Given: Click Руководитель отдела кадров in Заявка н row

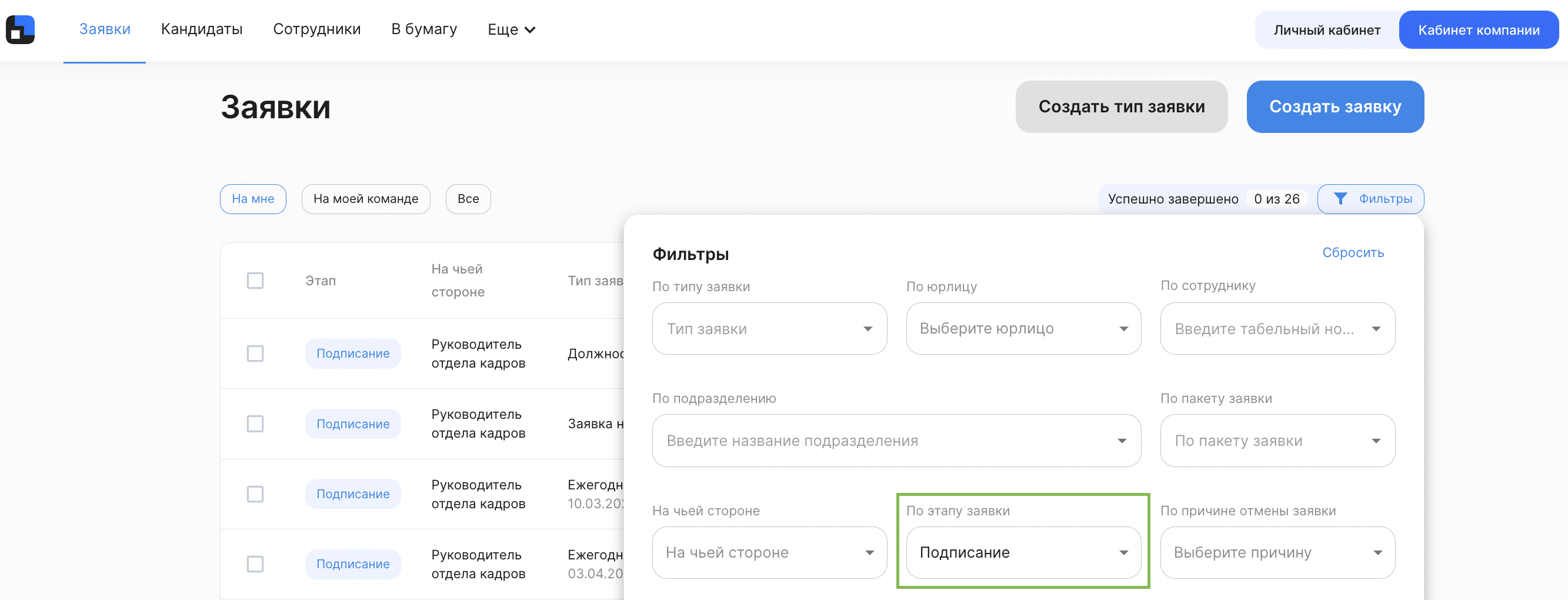Looking at the screenshot, I should tap(478, 424).
